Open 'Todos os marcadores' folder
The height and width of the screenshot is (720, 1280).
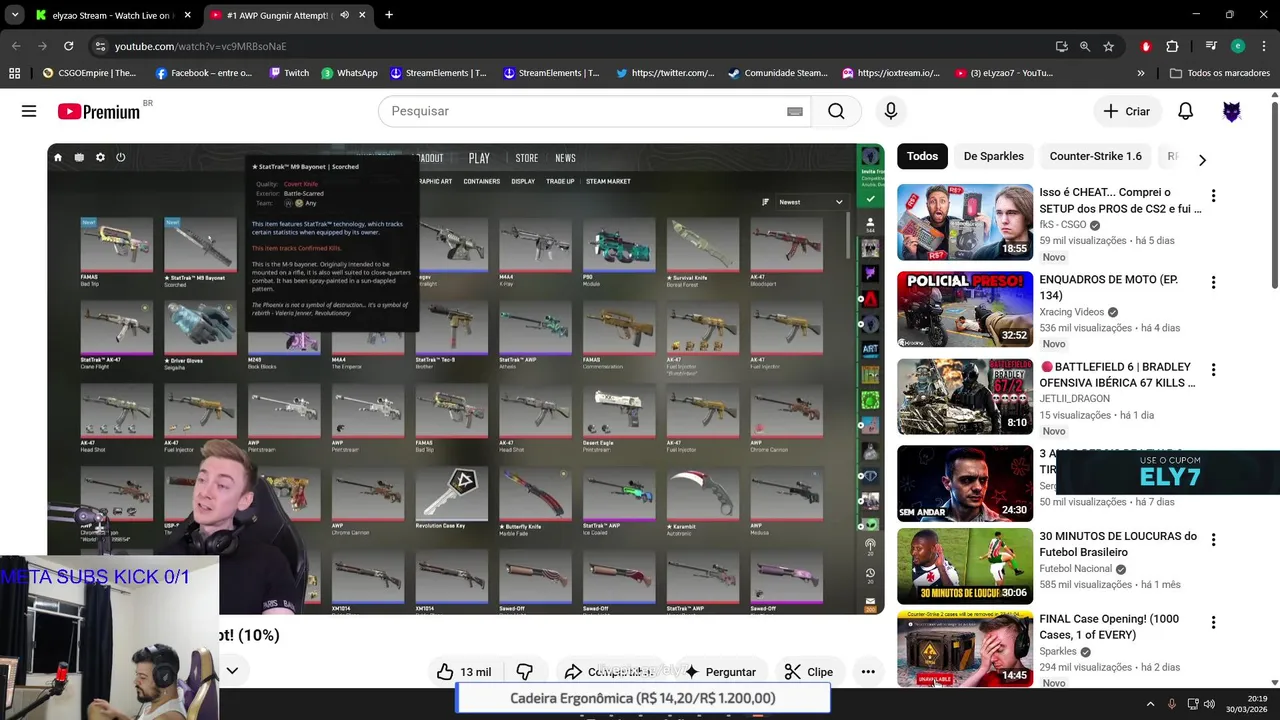(x=1220, y=73)
